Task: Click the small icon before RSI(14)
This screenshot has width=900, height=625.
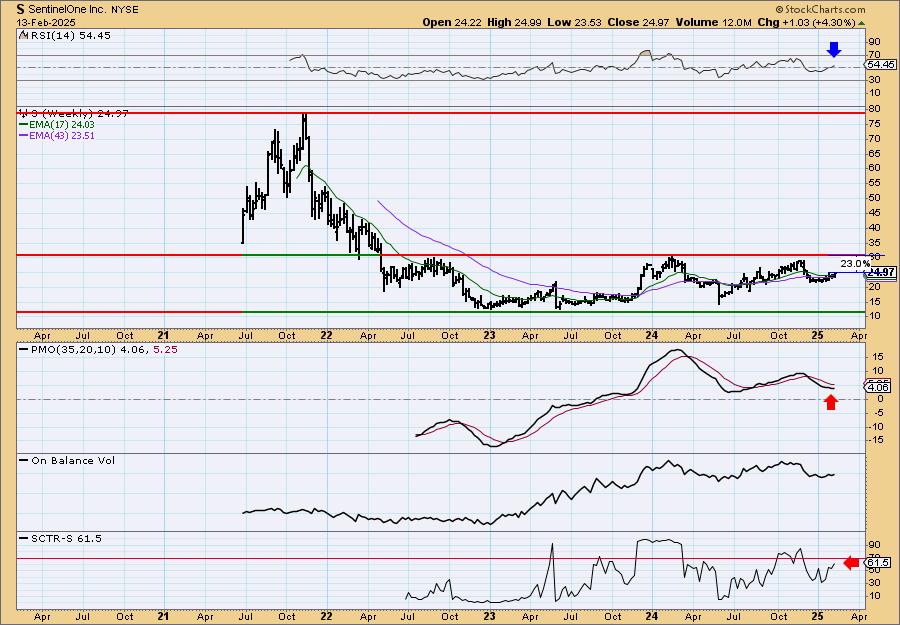Action: click(x=24, y=35)
